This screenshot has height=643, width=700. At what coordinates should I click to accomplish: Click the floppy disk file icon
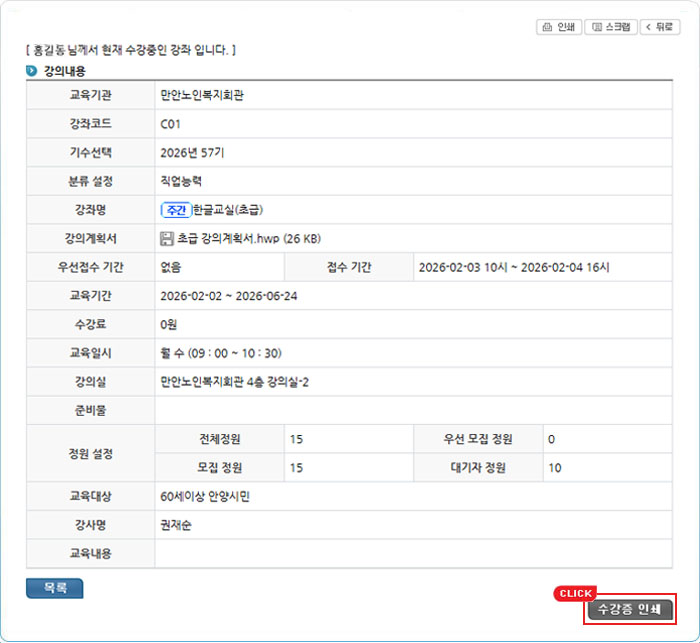point(167,238)
